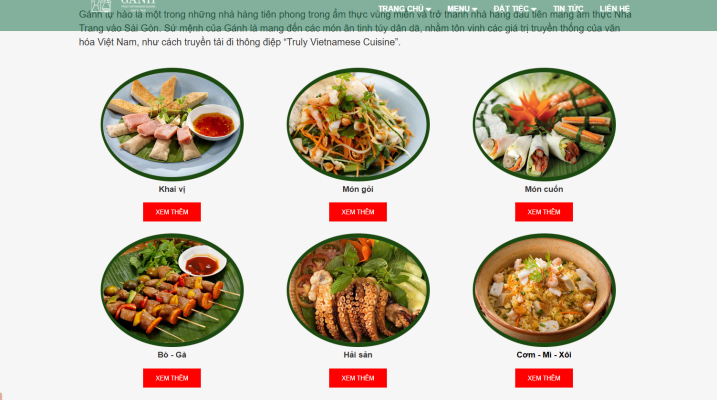Expand the TRANG CHỦ dropdown arrow

tap(428, 9)
